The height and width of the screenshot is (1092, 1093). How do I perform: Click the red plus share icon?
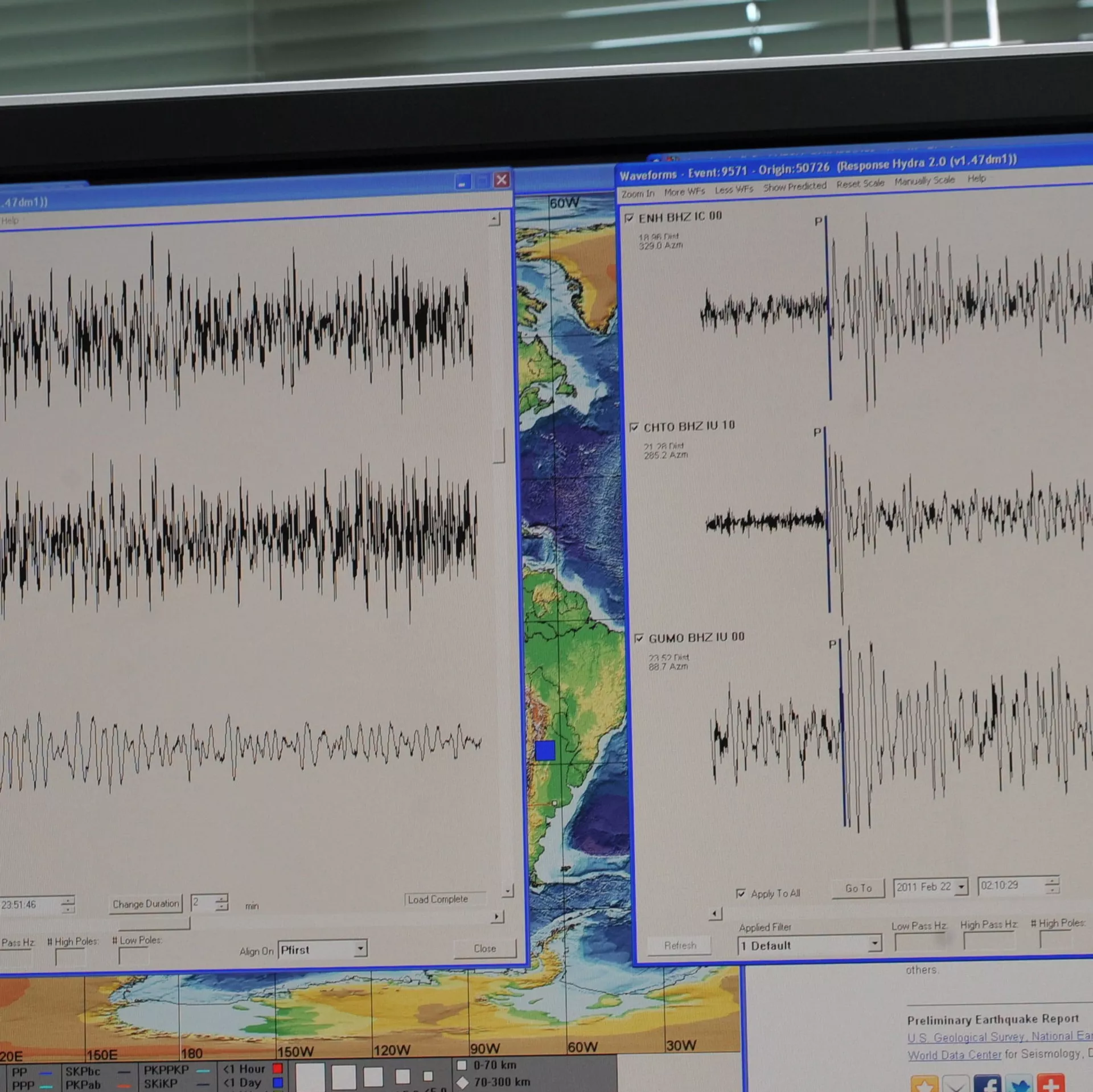(1050, 1083)
